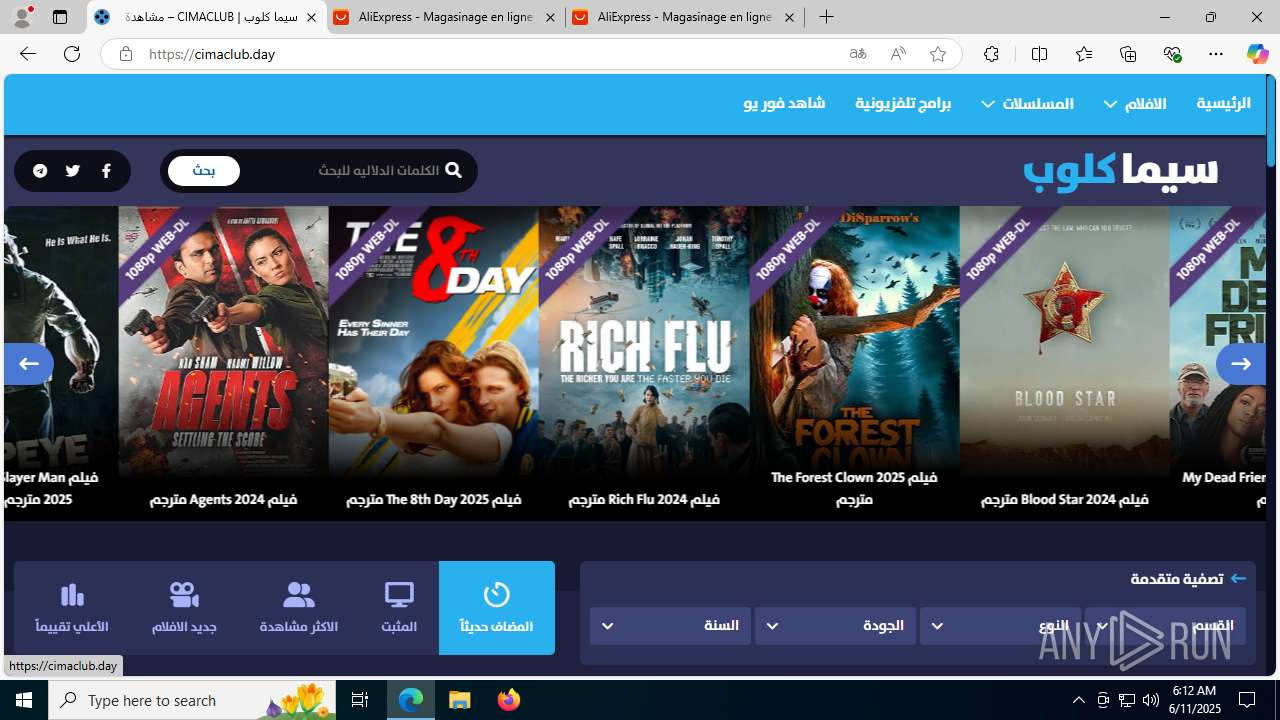The width and height of the screenshot is (1280, 720).
Task: Open the Twitter social icon
Action: click(73, 171)
